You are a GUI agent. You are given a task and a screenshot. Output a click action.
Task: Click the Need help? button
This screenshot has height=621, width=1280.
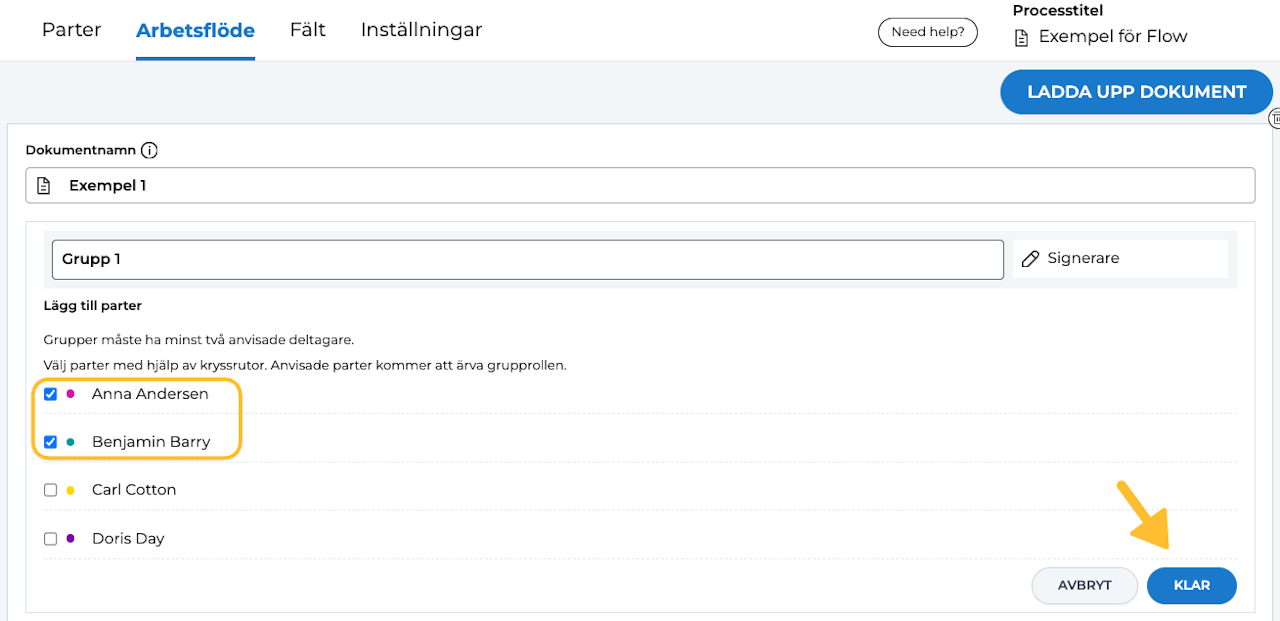coord(927,32)
